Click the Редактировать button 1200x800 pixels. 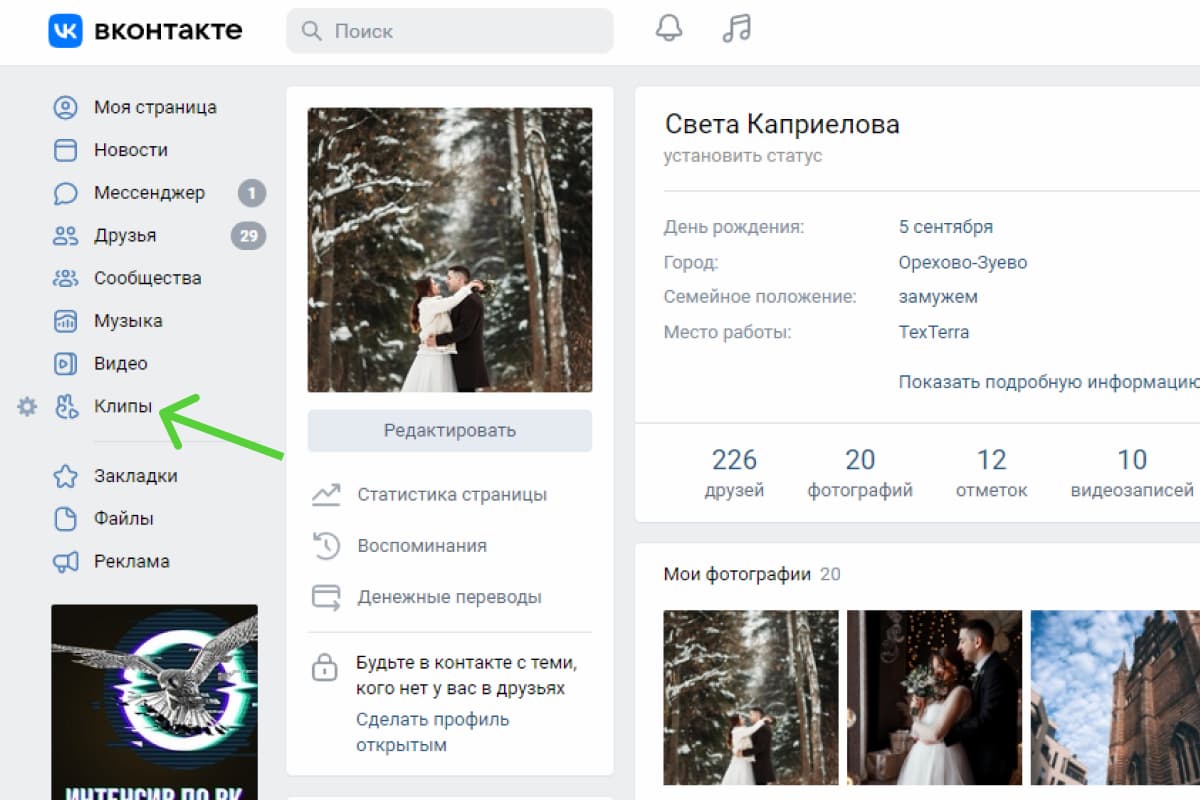(x=449, y=431)
